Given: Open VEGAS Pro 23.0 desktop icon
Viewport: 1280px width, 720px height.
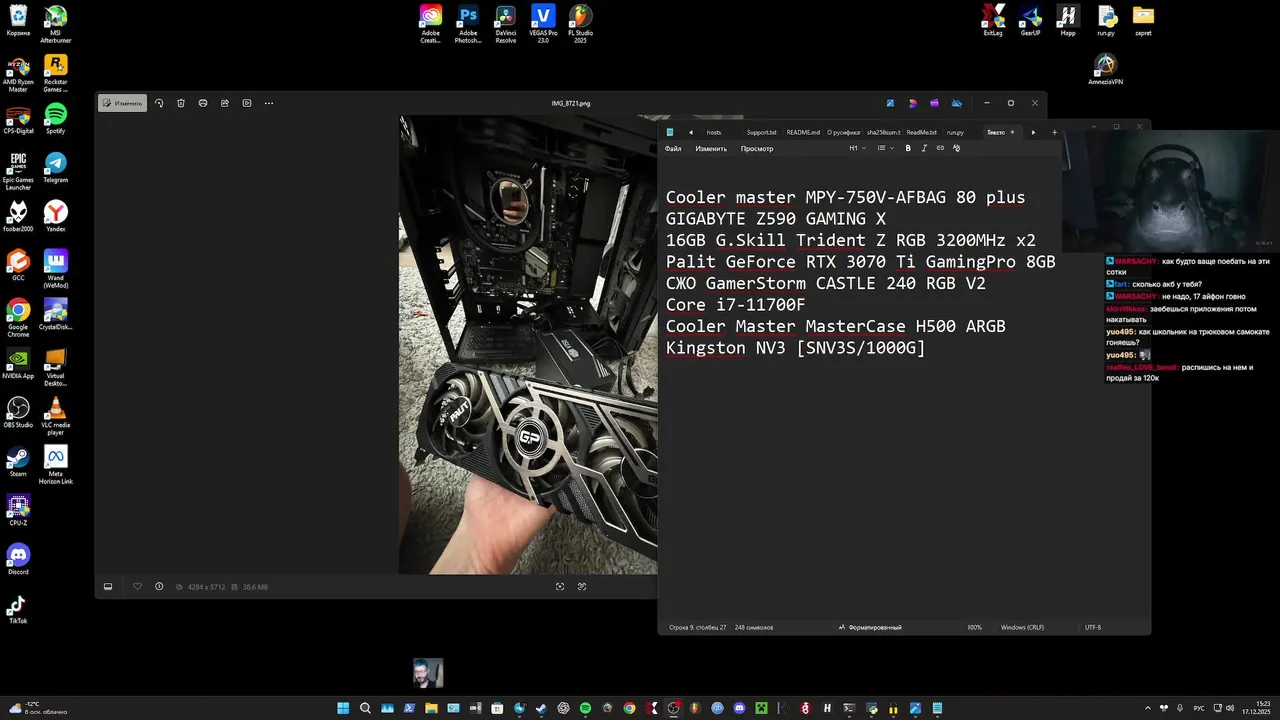Looking at the screenshot, I should 543,24.
